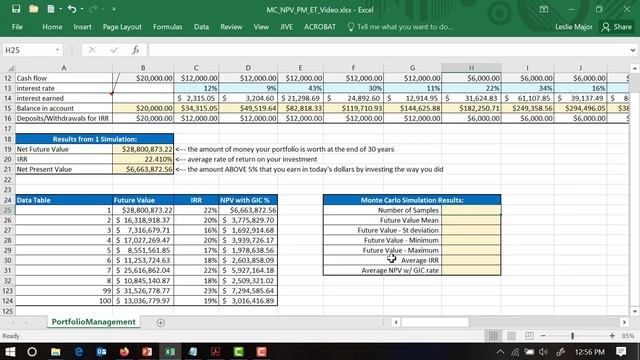The height and width of the screenshot is (360, 640).
Task: Open the JIVE ribbon tab
Action: [x=286, y=27]
